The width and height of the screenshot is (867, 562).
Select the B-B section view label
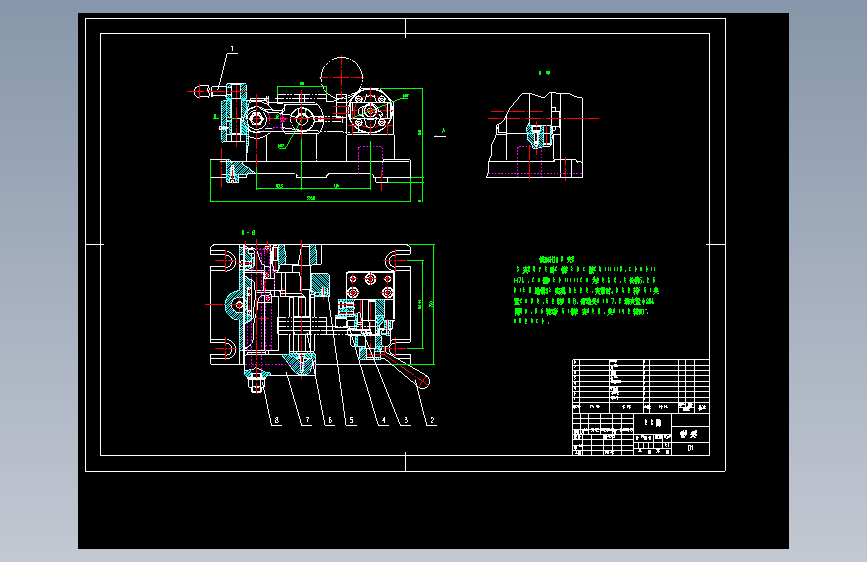[248, 233]
